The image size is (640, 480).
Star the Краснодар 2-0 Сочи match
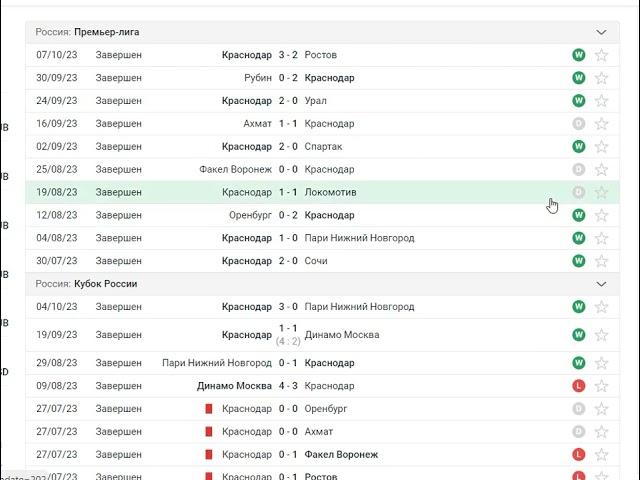click(601, 261)
